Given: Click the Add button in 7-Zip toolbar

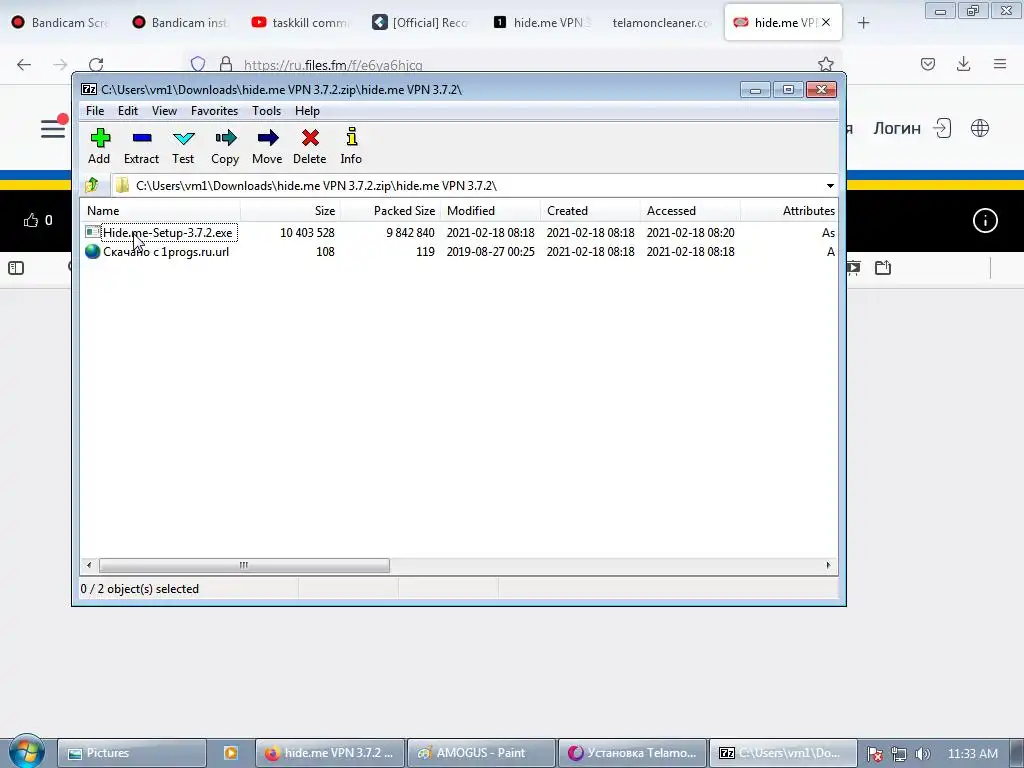Looking at the screenshot, I should [99, 146].
